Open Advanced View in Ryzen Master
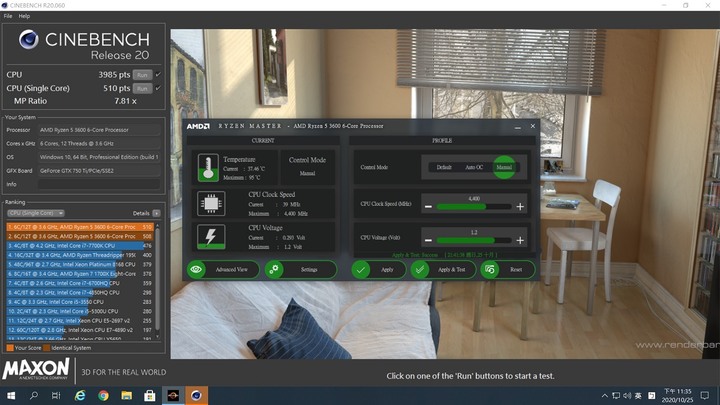This screenshot has height=405, width=720. [223, 270]
